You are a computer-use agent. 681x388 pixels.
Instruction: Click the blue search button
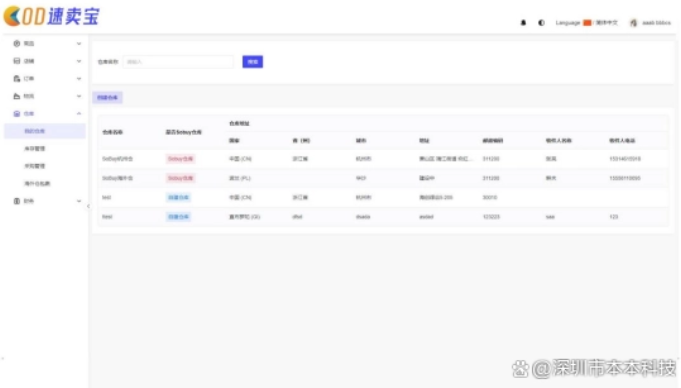(x=252, y=62)
